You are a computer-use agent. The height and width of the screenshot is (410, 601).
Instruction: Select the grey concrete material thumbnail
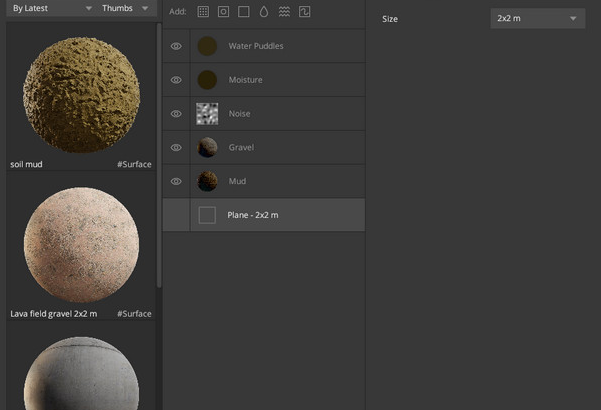click(81, 374)
